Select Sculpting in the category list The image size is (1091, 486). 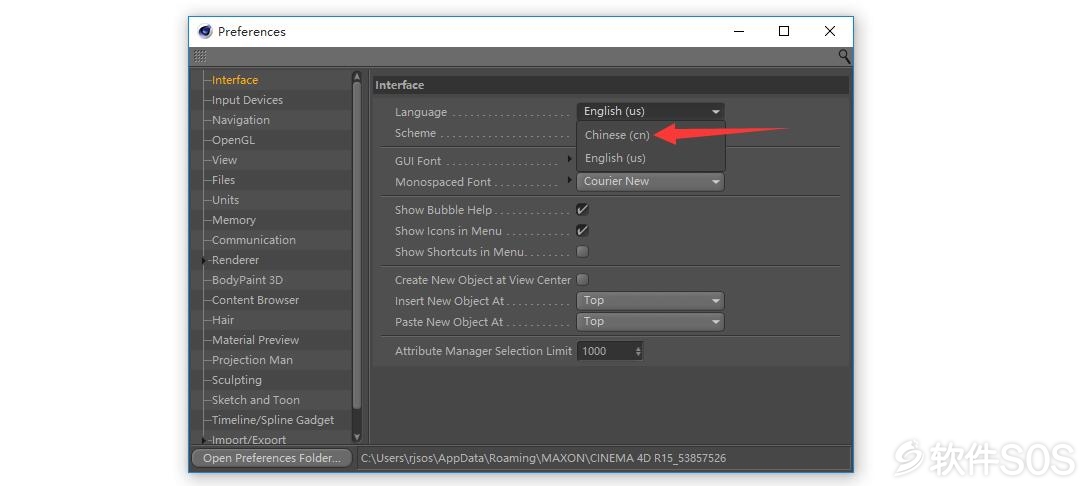pyautogui.click(x=237, y=380)
